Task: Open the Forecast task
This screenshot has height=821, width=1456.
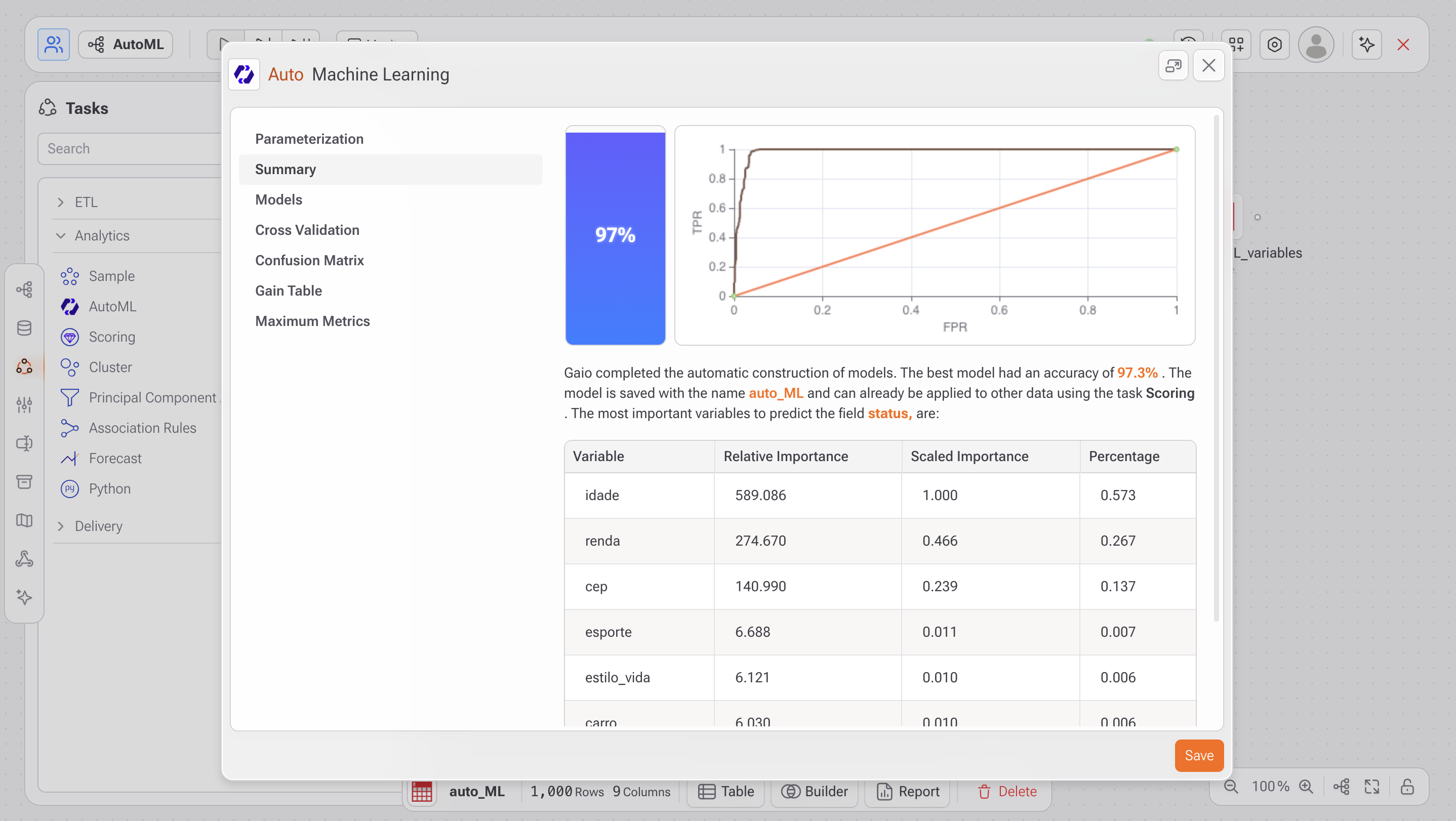Action: (x=115, y=458)
